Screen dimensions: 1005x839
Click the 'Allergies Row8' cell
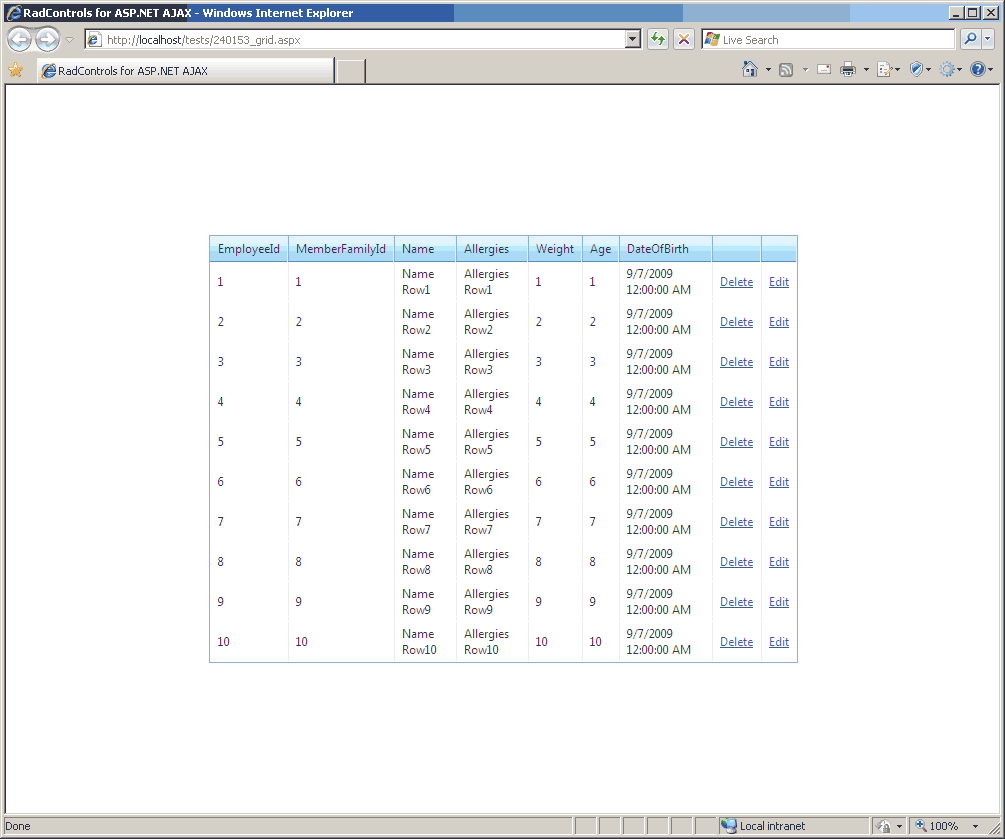[492, 561]
